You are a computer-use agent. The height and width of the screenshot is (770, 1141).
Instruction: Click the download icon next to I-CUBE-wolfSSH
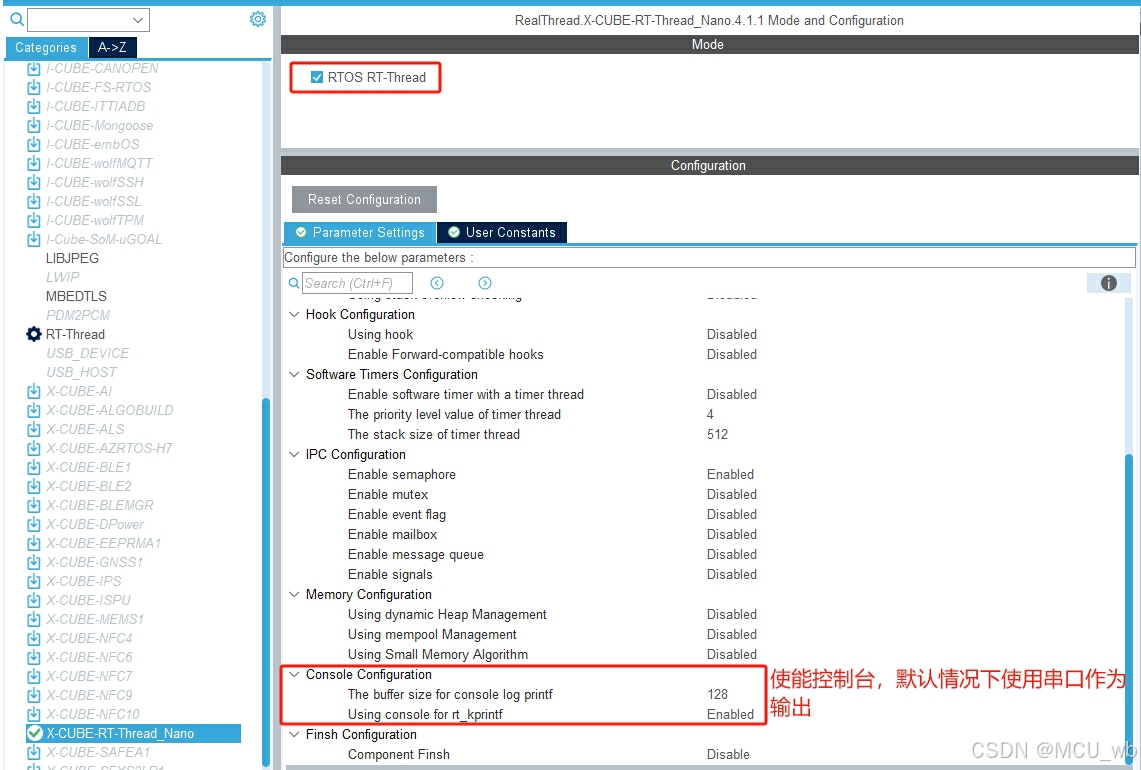(x=33, y=182)
